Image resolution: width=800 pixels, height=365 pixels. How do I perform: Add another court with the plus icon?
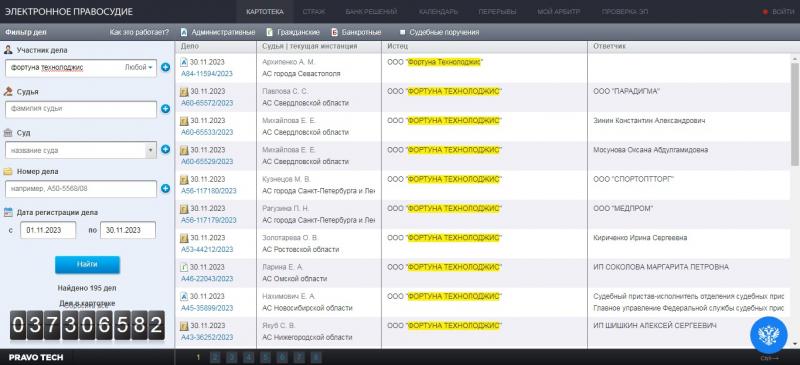[x=165, y=150]
